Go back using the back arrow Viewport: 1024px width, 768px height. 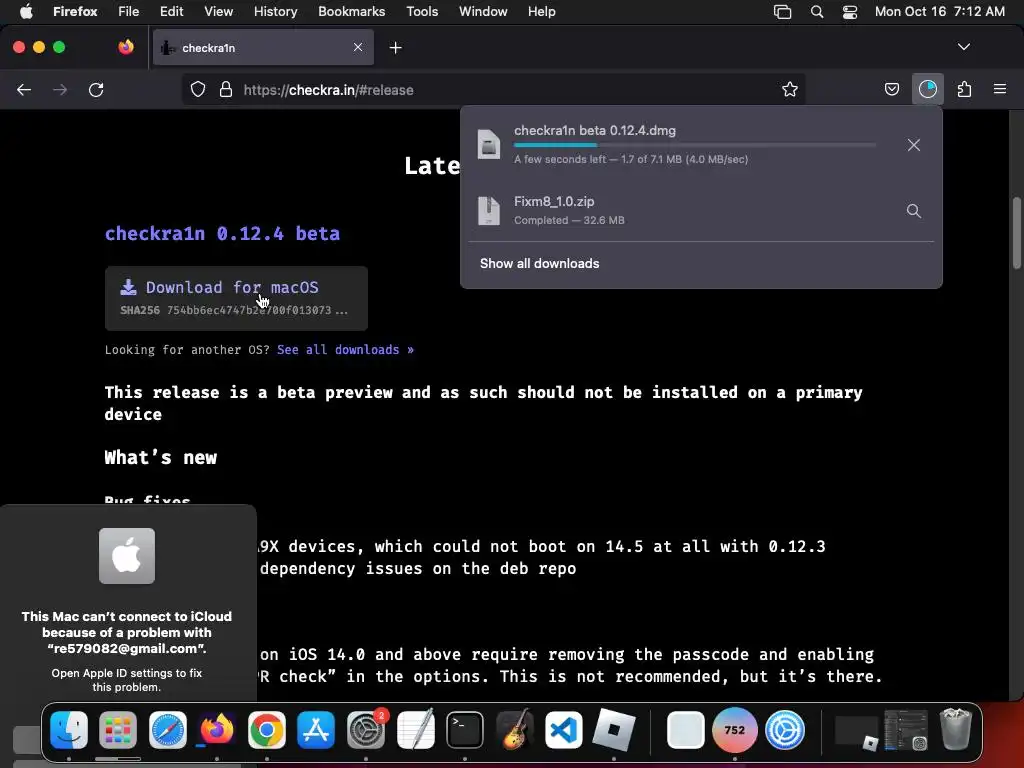pos(24,90)
